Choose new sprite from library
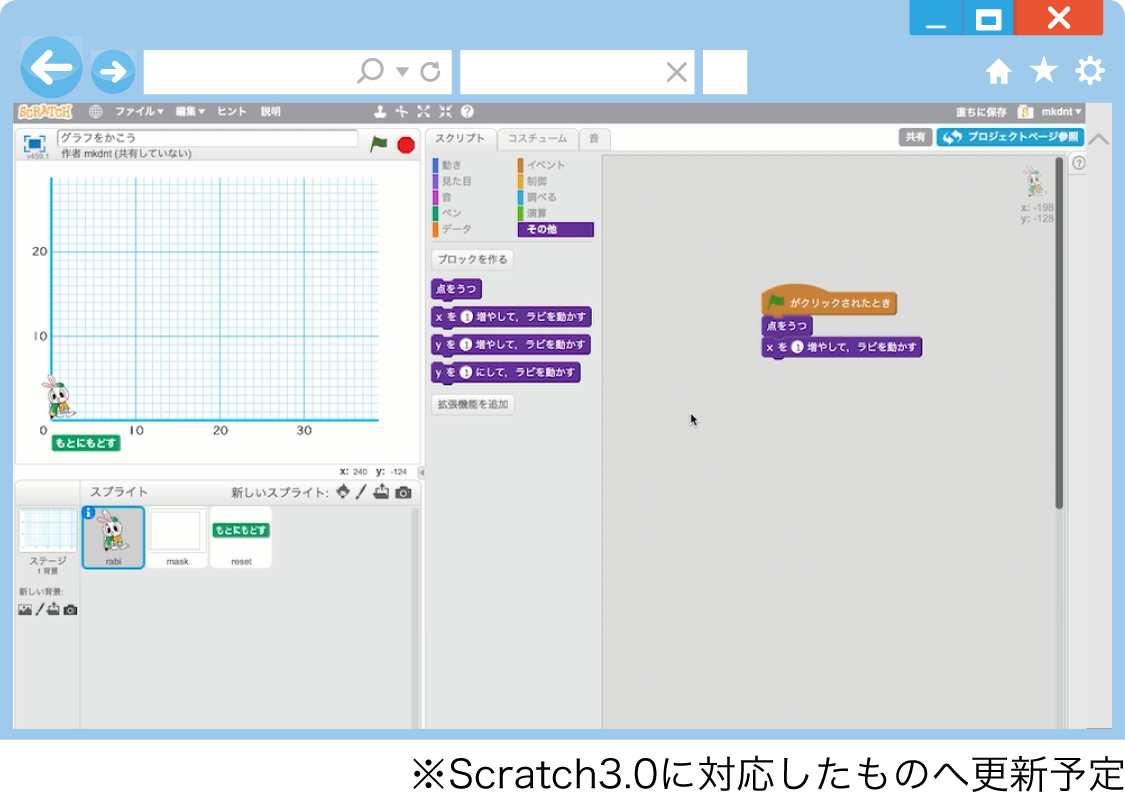1125x794 pixels. tap(343, 492)
